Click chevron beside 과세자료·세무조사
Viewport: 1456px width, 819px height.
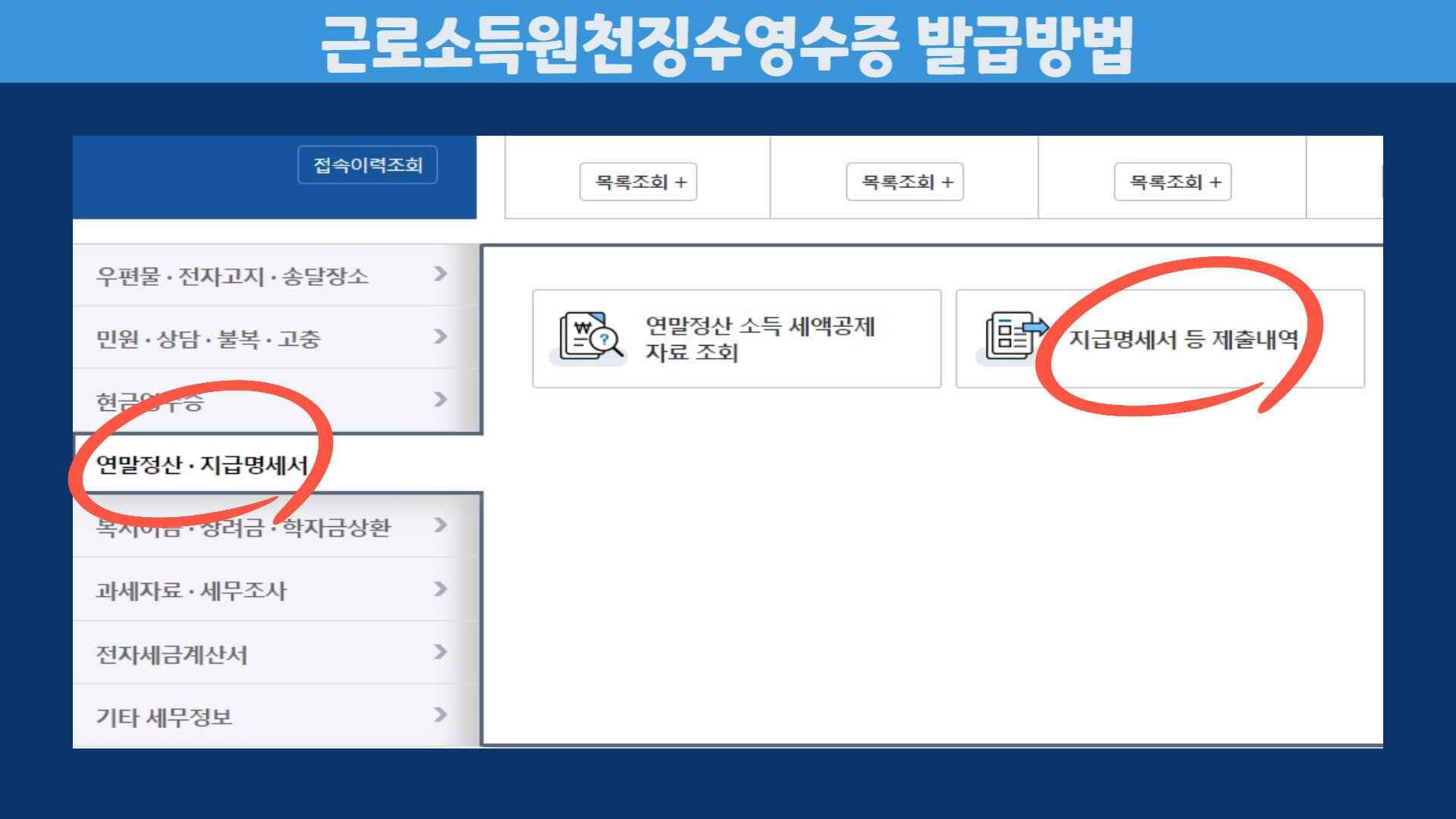(441, 588)
